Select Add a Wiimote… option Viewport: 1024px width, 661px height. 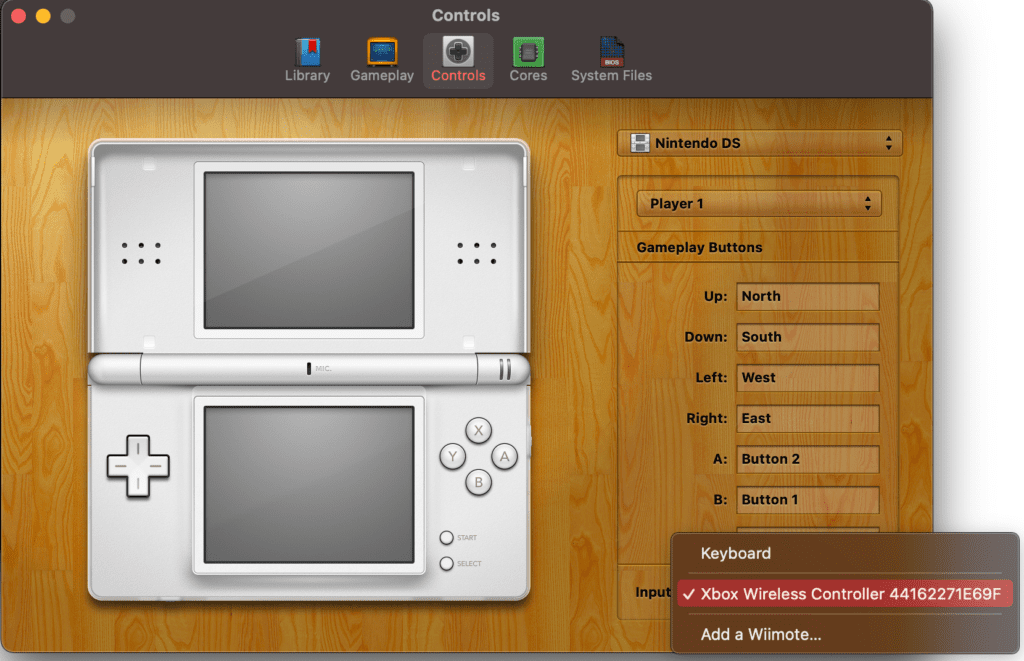point(761,634)
